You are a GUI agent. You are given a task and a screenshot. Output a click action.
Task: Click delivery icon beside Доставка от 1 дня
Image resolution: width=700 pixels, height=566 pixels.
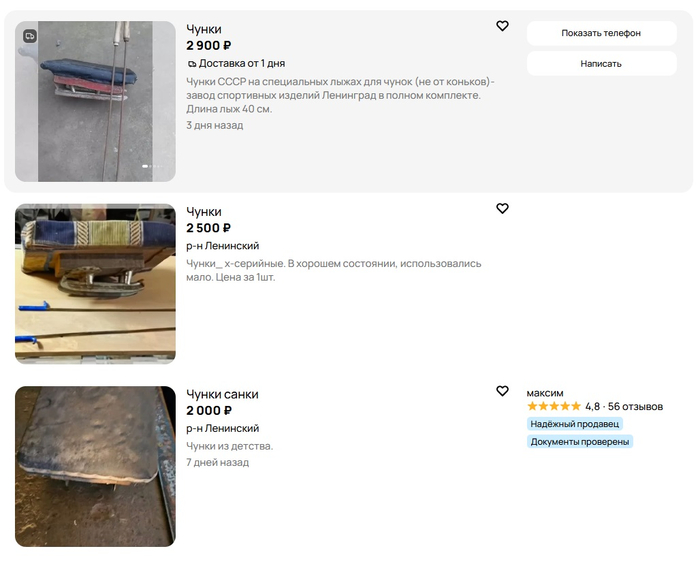[192, 64]
